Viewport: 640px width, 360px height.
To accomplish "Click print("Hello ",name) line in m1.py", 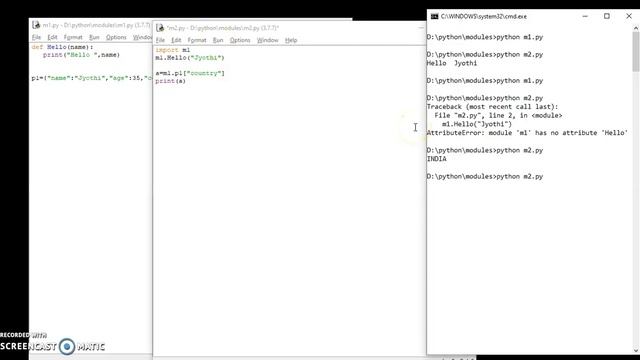I will (x=81, y=55).
